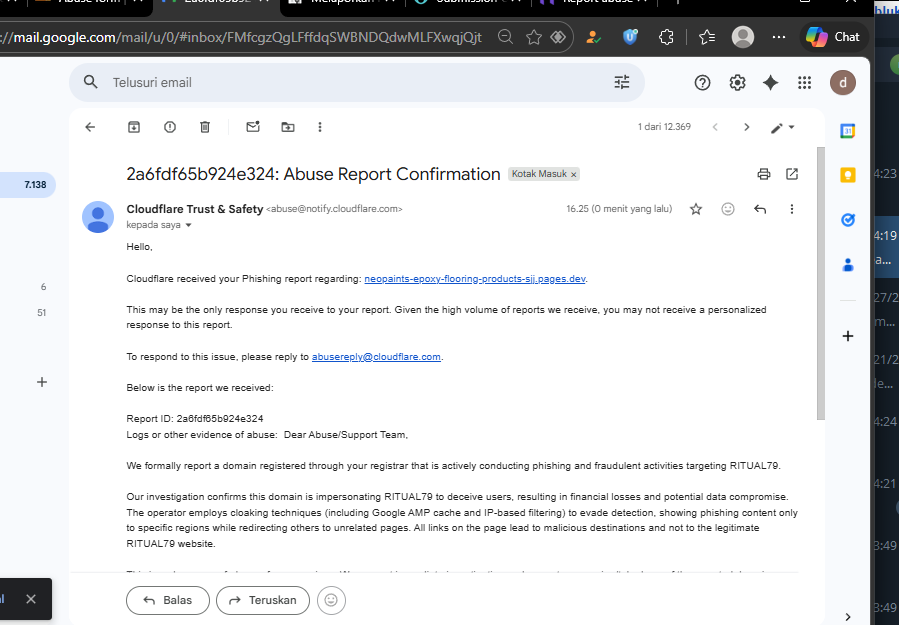
Task: Click the Teruskan forward button
Action: click(x=263, y=600)
